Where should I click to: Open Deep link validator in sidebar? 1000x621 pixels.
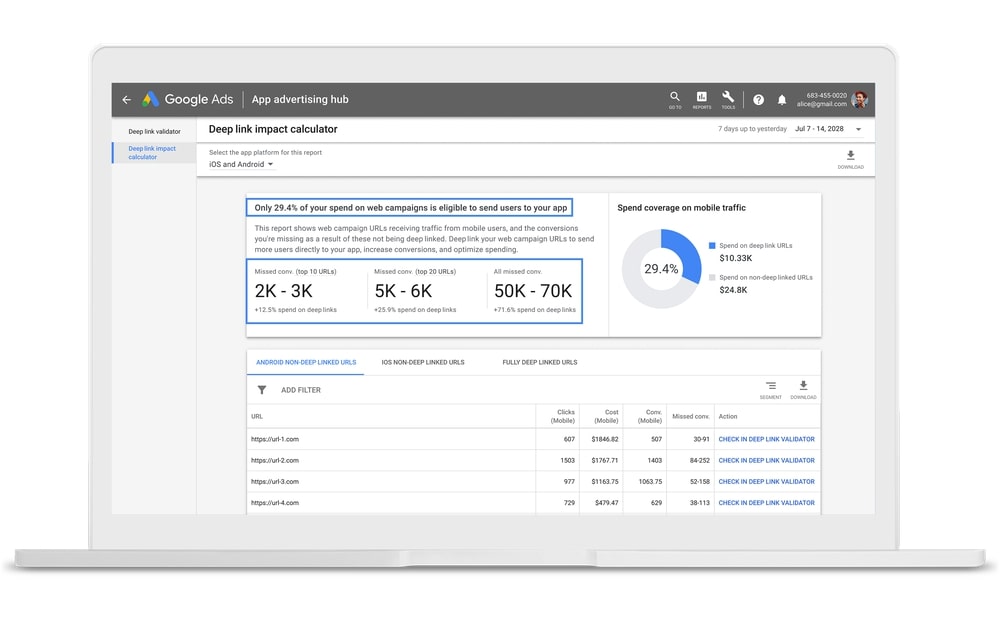[x=154, y=132]
